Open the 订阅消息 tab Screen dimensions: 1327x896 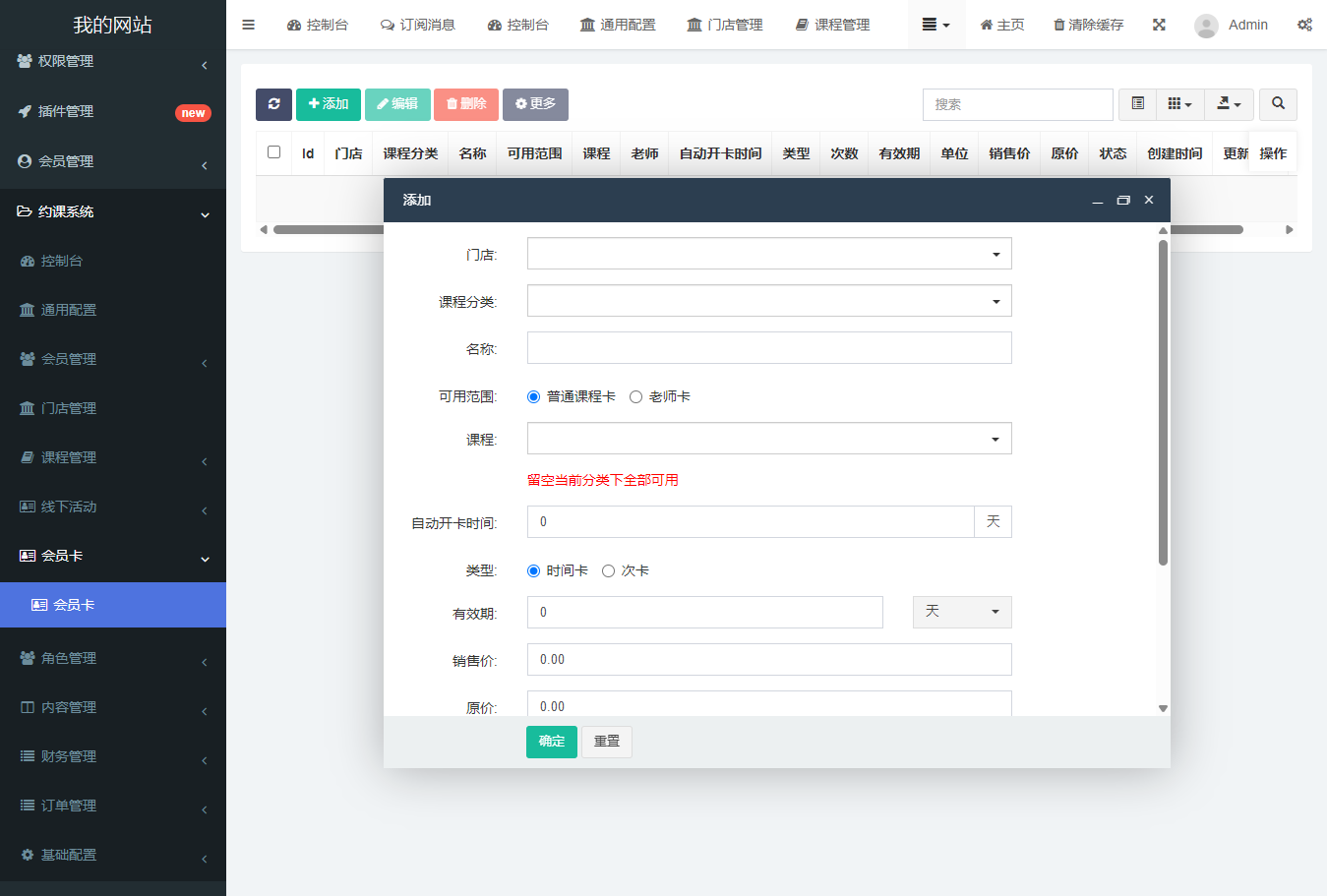coord(418,25)
